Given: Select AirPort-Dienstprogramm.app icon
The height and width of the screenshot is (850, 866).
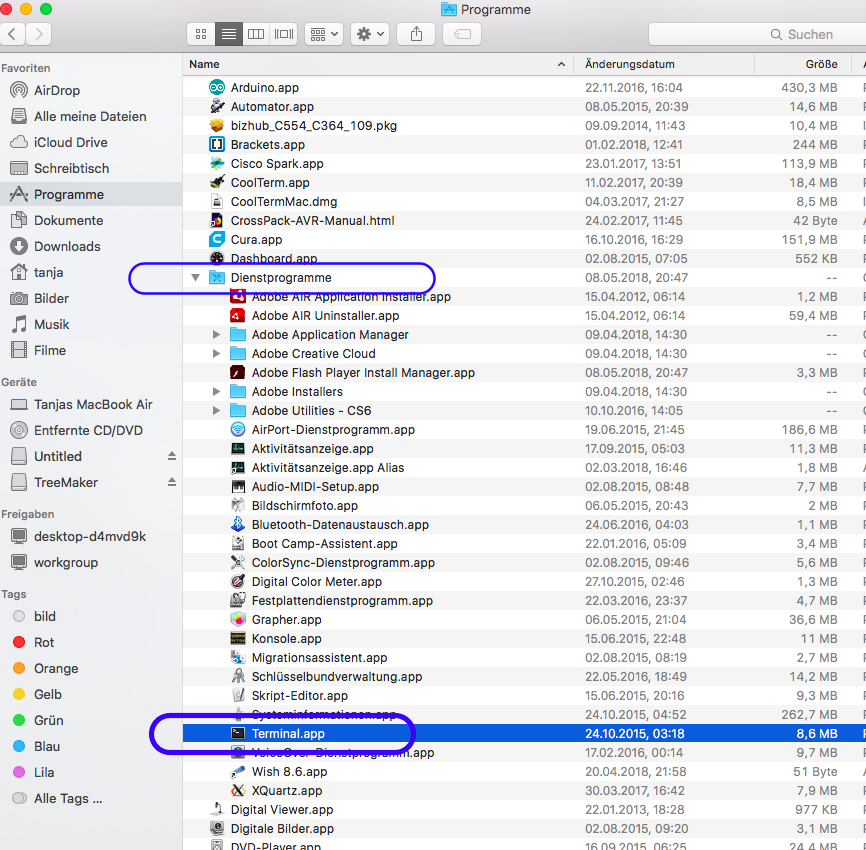Looking at the screenshot, I should click(x=238, y=429).
